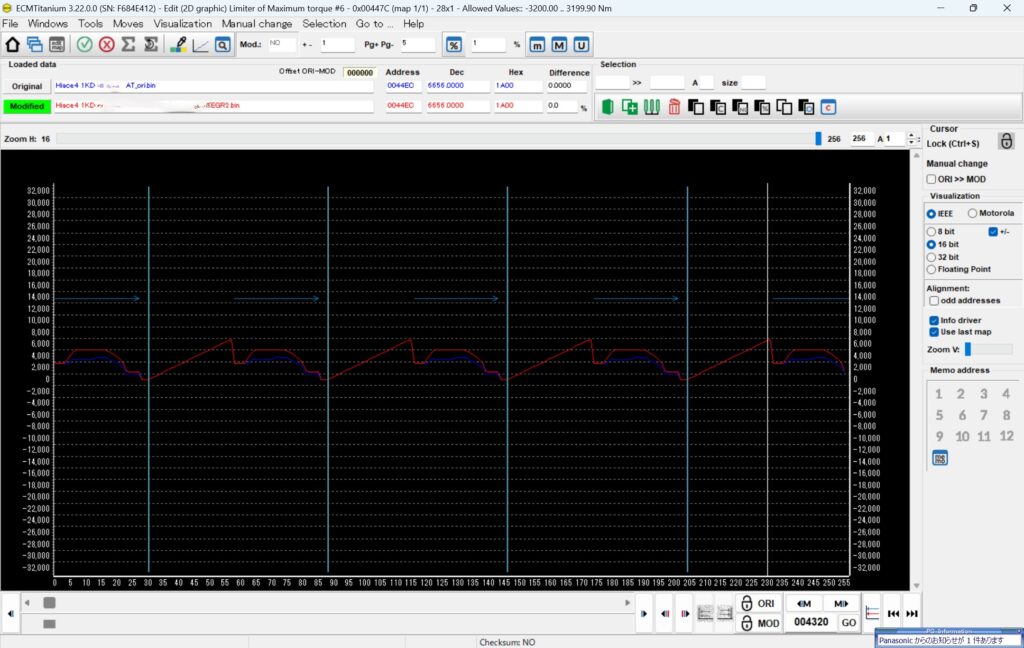Click the green checkmark confirm icon

click(84, 44)
